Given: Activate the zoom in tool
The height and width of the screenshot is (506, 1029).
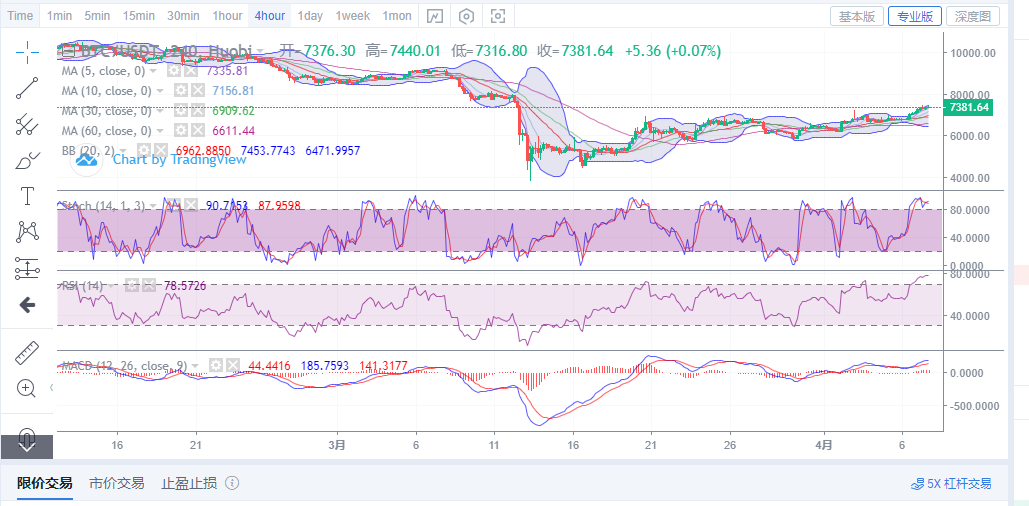Looking at the screenshot, I should [27, 388].
